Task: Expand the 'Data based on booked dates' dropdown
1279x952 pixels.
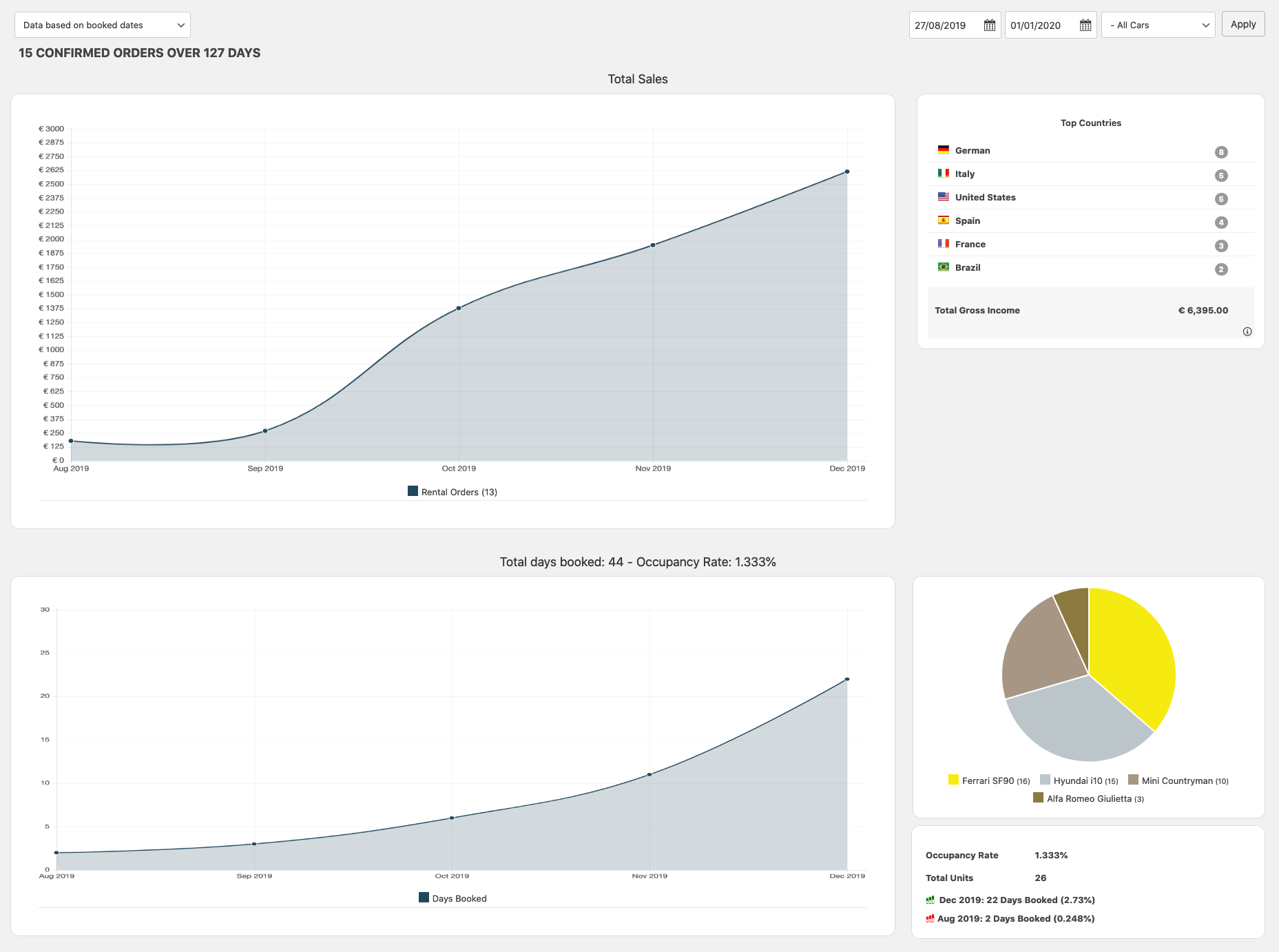Action: point(103,25)
